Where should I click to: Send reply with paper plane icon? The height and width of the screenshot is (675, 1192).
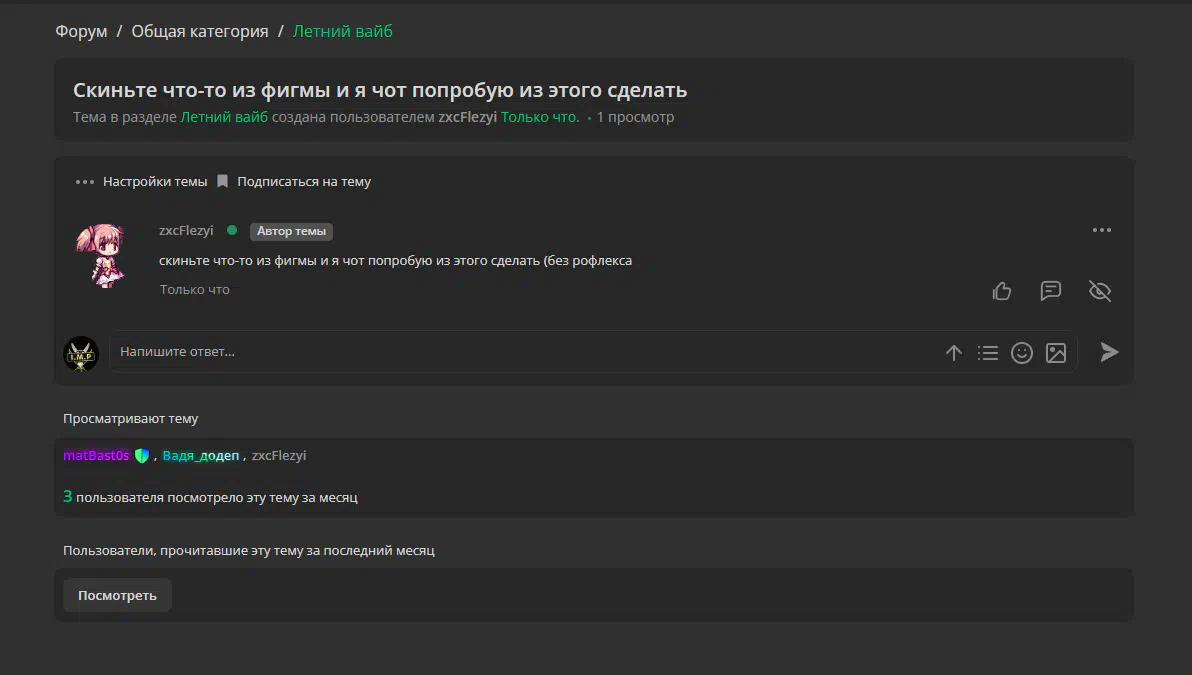pos(1109,352)
